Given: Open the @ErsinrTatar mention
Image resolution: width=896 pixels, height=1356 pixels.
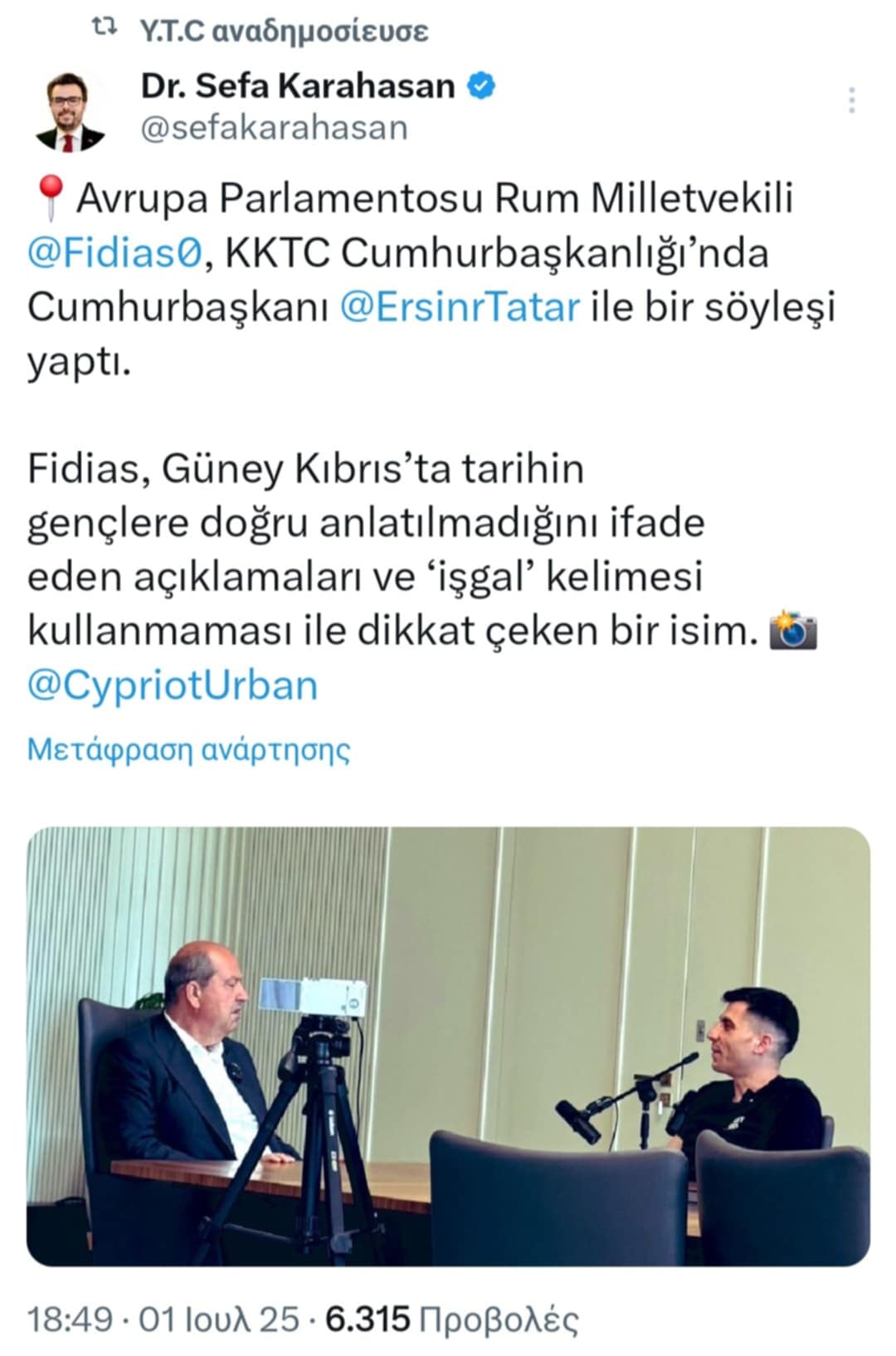Looking at the screenshot, I should point(460,307).
